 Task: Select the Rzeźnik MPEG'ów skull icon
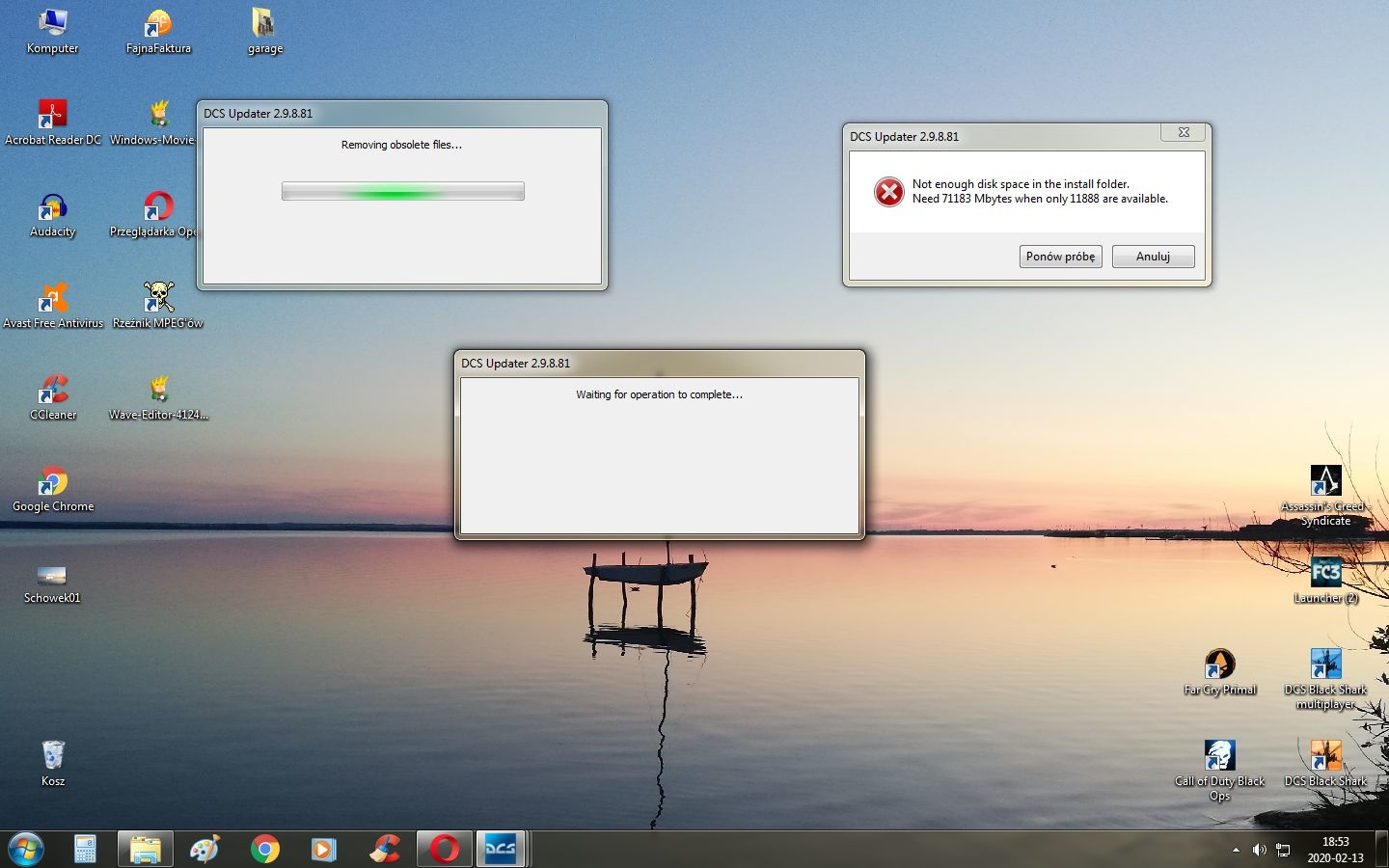[x=158, y=299]
